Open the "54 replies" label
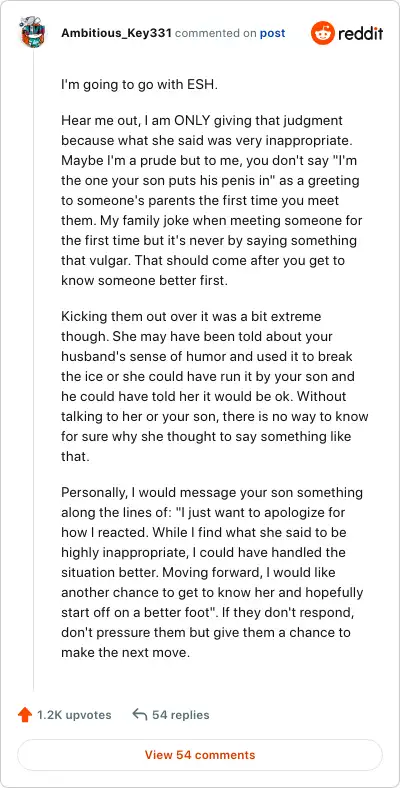The height and width of the screenshot is (788, 400). [180, 715]
